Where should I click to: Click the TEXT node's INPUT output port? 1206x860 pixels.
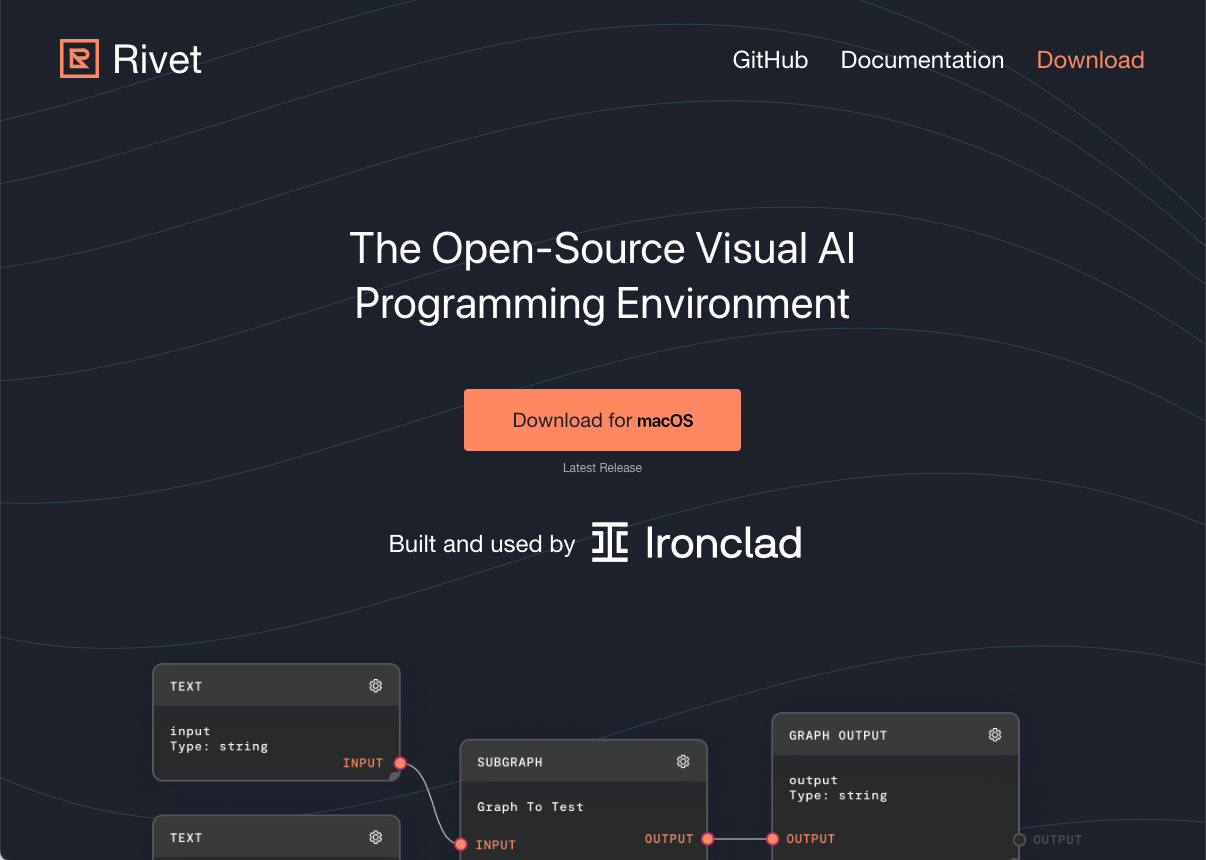[x=400, y=763]
